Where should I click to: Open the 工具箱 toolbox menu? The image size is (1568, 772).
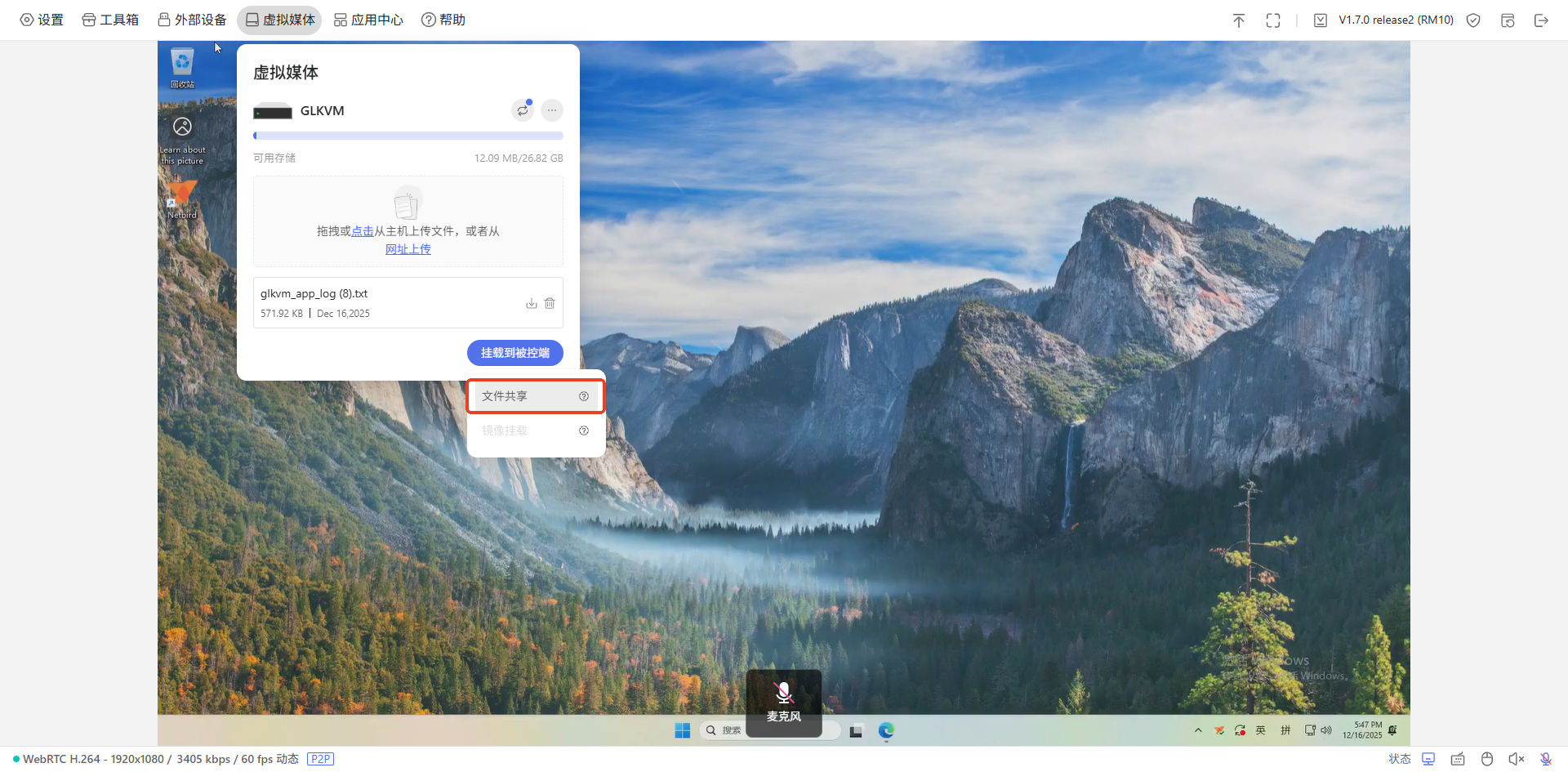(110, 20)
